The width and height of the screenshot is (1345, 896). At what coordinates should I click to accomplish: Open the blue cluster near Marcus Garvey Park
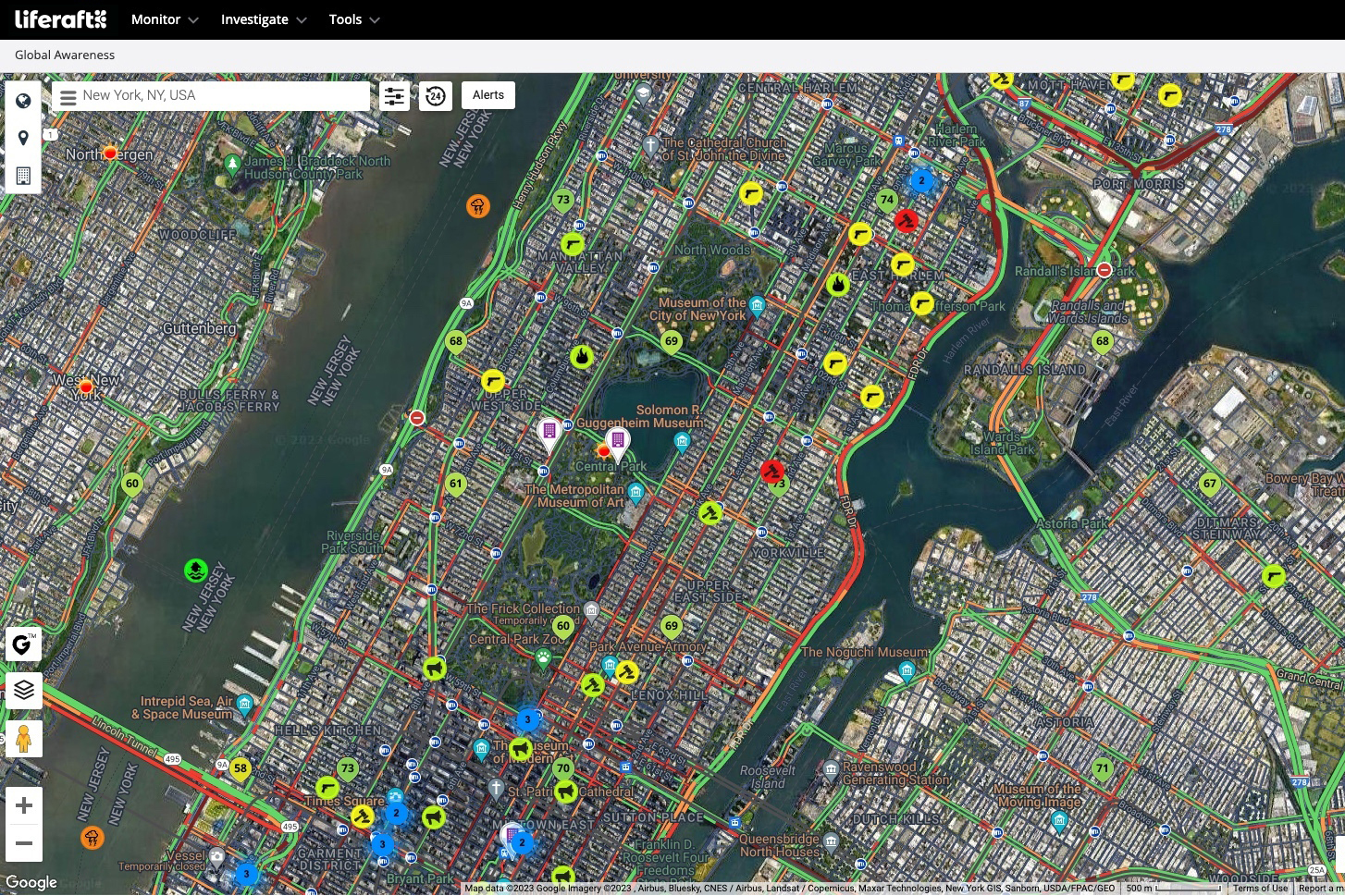coord(921,180)
